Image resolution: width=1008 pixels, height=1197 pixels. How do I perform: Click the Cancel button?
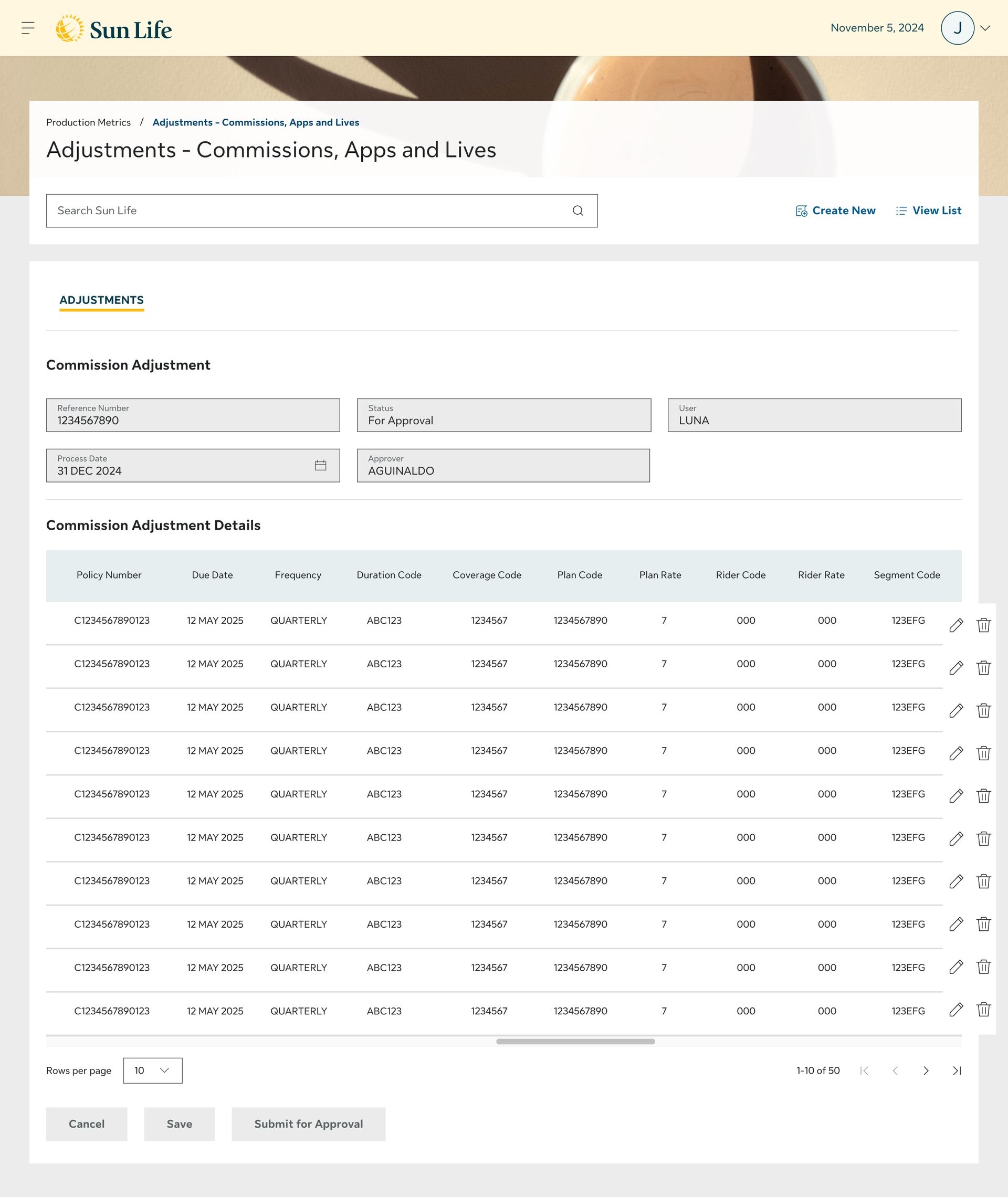point(87,1124)
